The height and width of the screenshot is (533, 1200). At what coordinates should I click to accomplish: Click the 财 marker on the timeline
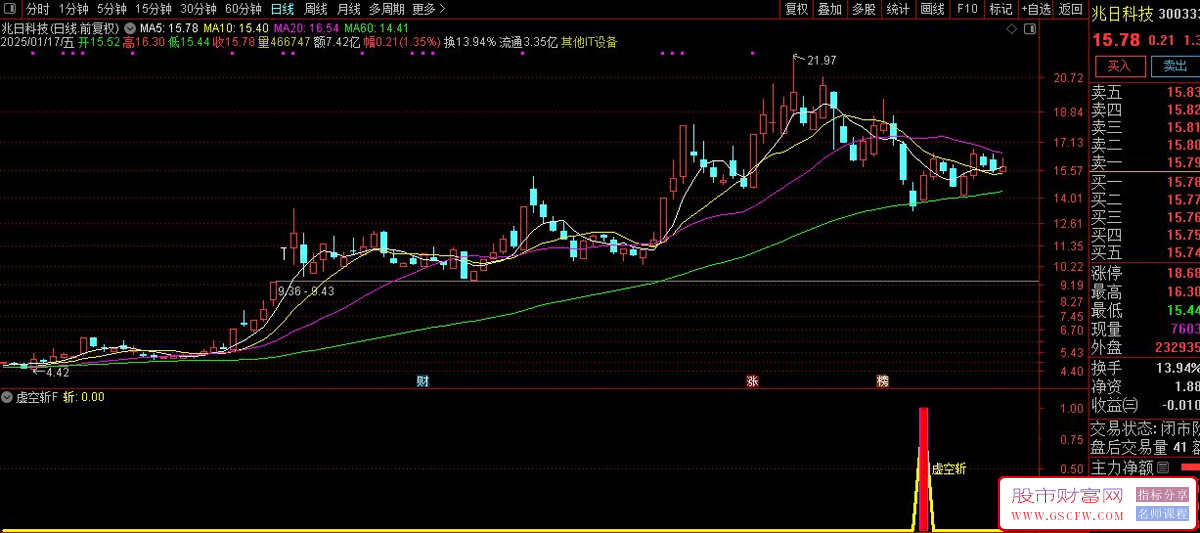click(x=423, y=381)
